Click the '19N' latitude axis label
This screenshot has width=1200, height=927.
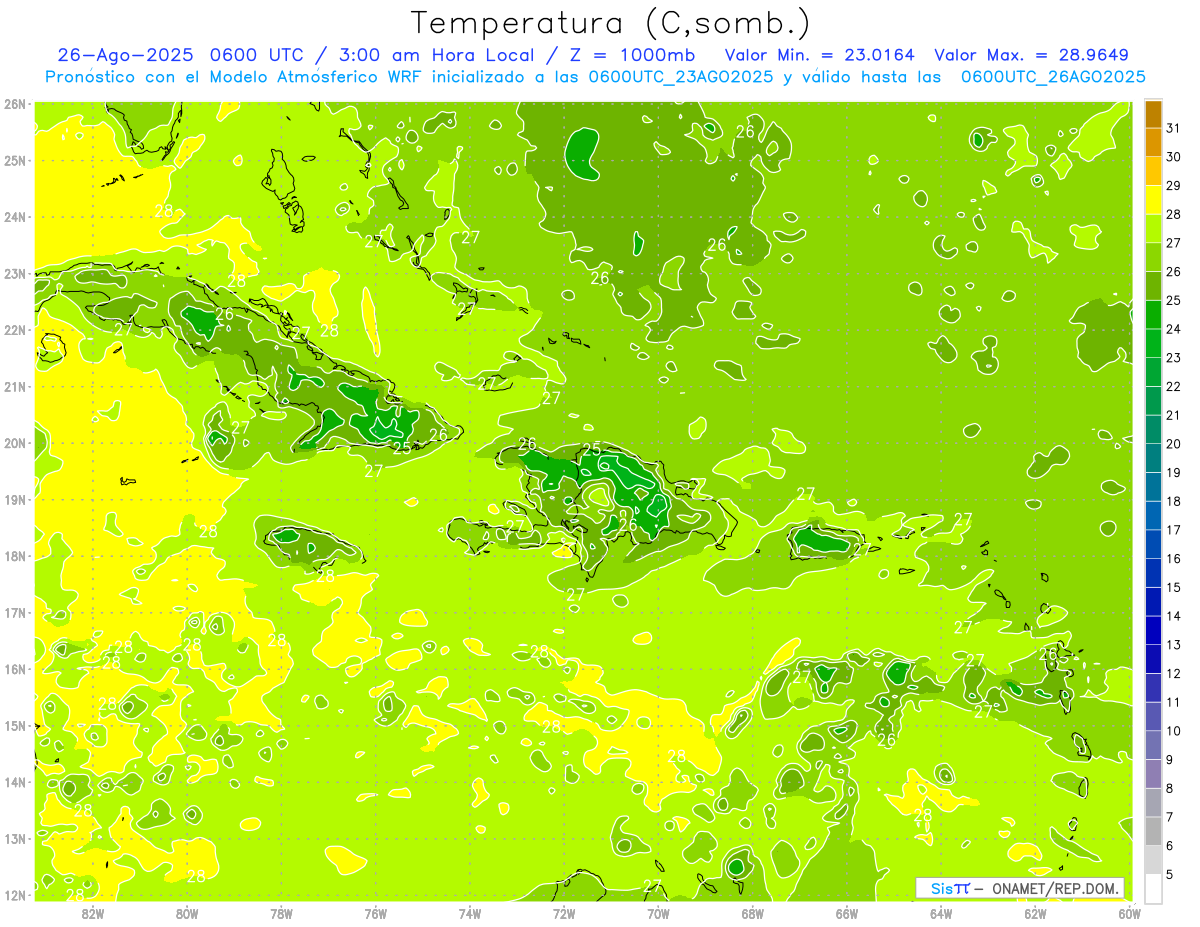[16, 500]
